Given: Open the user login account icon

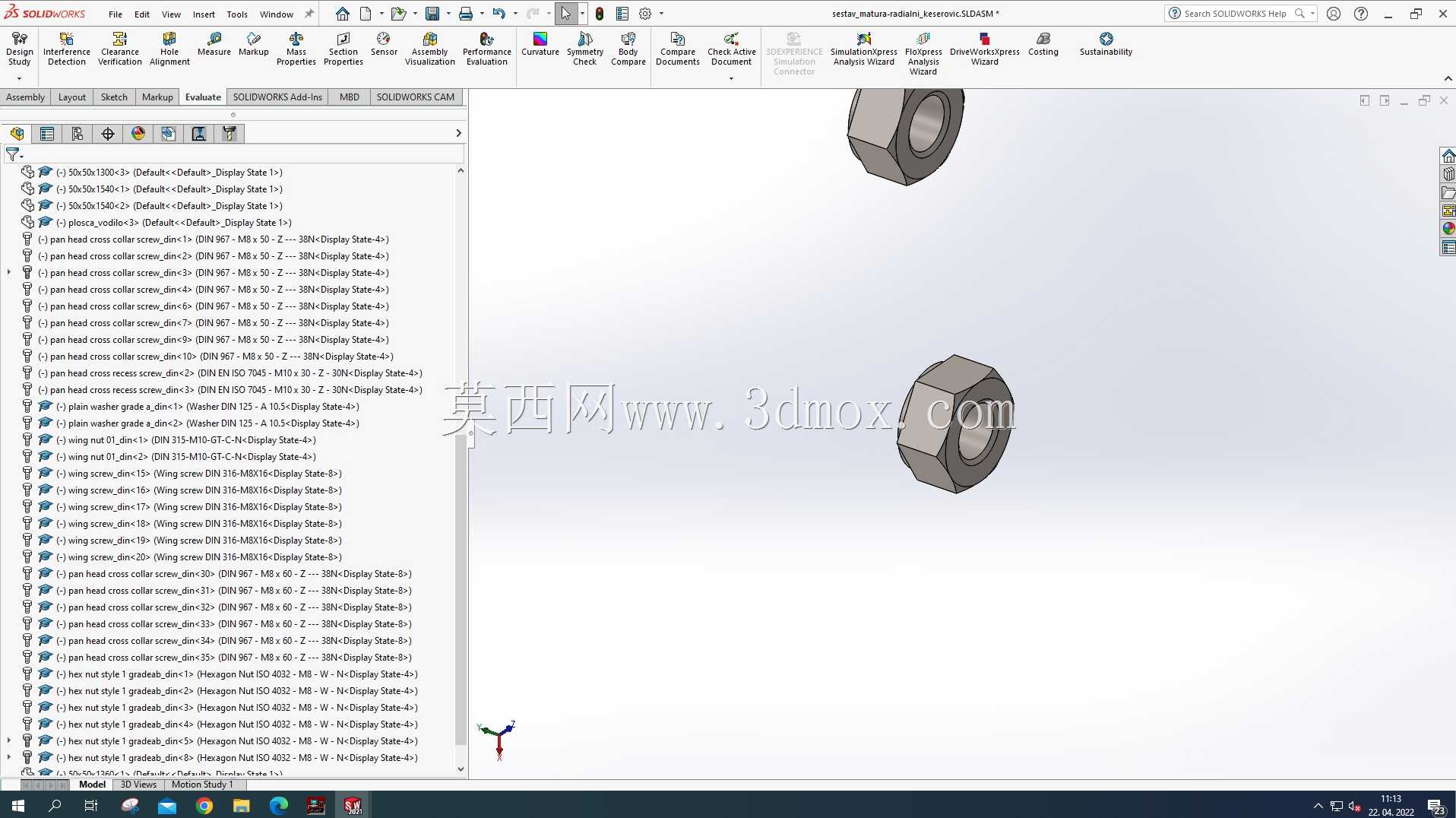Looking at the screenshot, I should (1334, 14).
